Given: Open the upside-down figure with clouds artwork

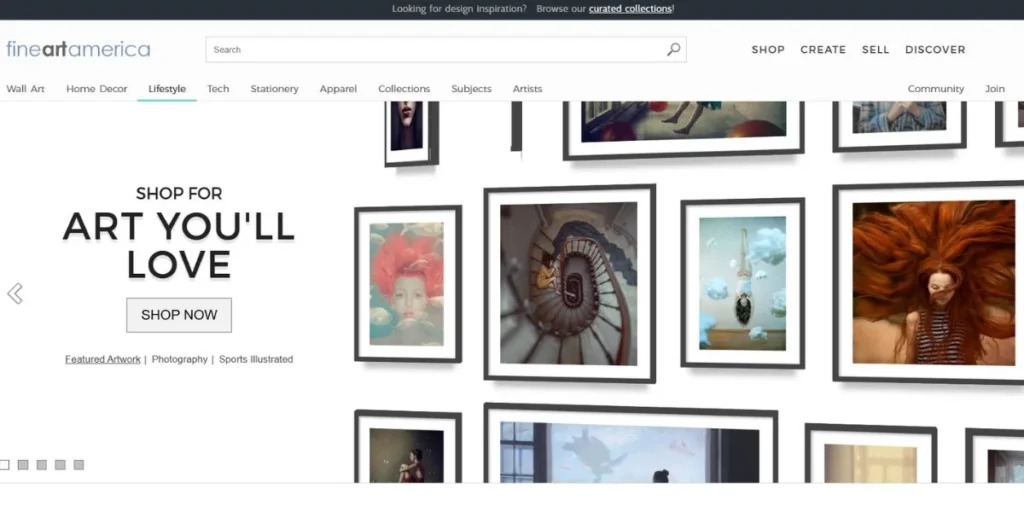Looking at the screenshot, I should [x=743, y=283].
